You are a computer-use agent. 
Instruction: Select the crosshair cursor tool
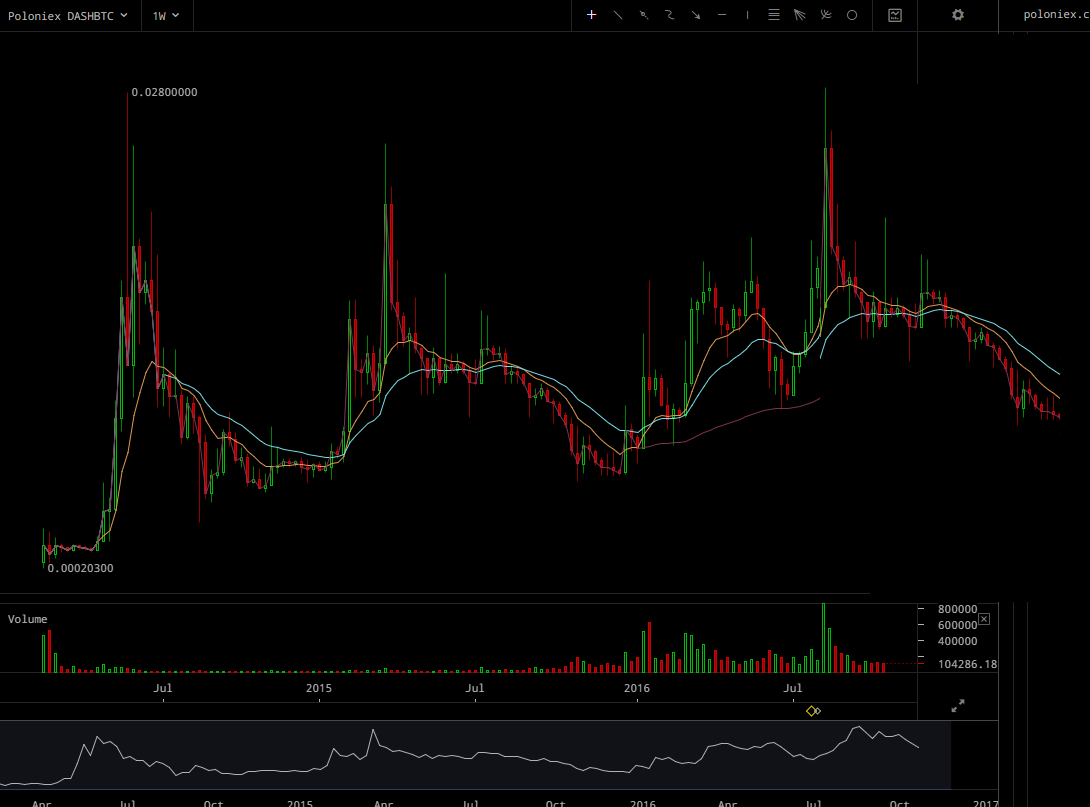tap(592, 15)
